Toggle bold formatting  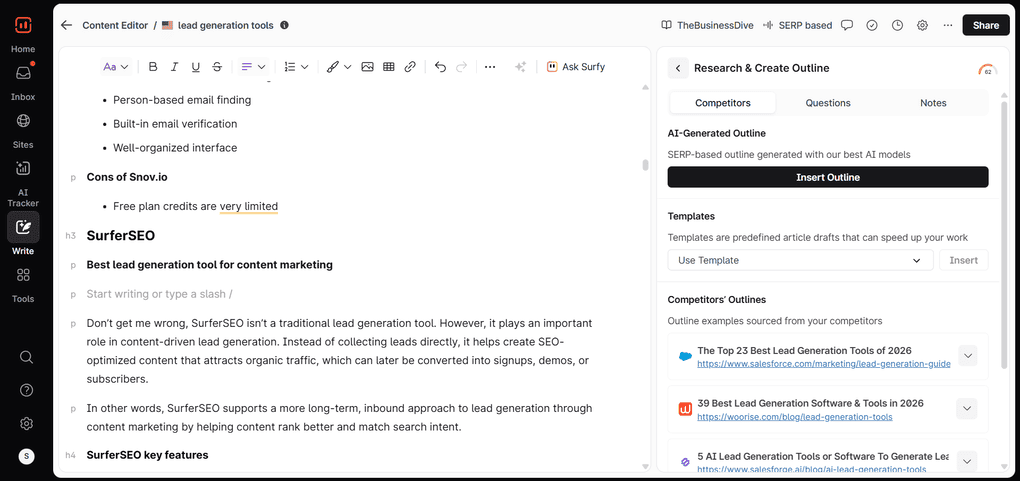[x=153, y=66]
